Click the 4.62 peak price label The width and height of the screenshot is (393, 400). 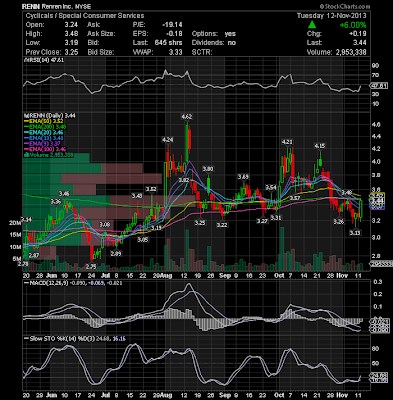[x=186, y=117]
